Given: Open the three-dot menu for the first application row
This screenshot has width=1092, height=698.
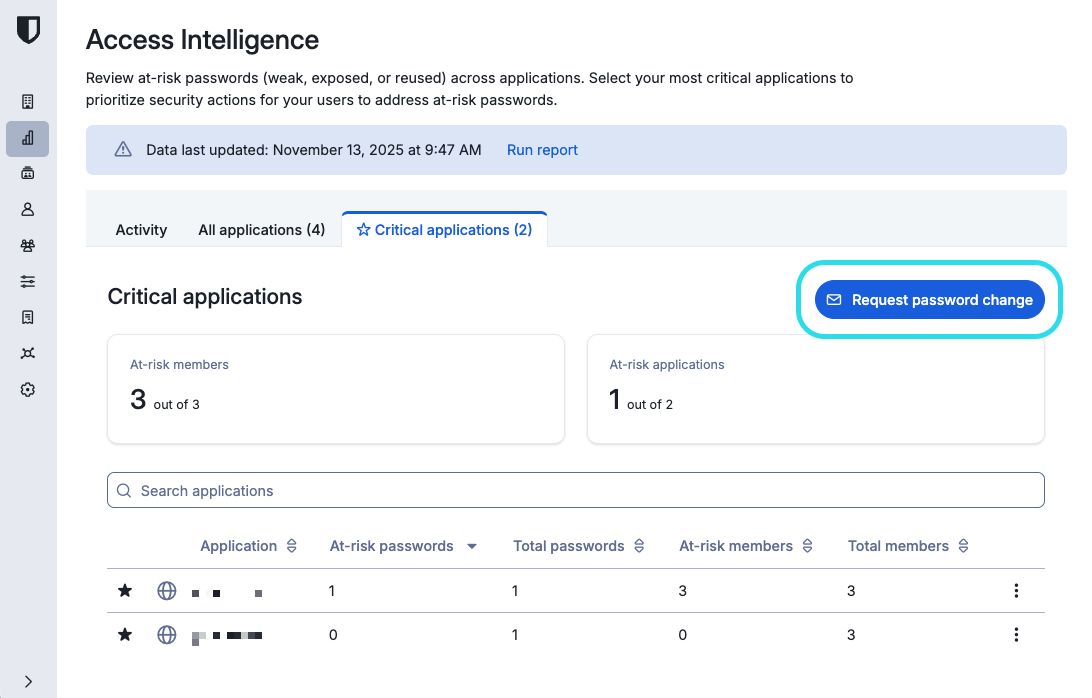Looking at the screenshot, I should 1016,590.
